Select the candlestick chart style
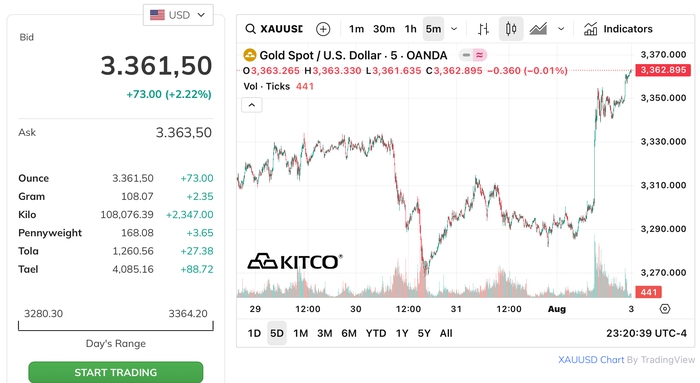The width and height of the screenshot is (700, 383). [x=511, y=29]
